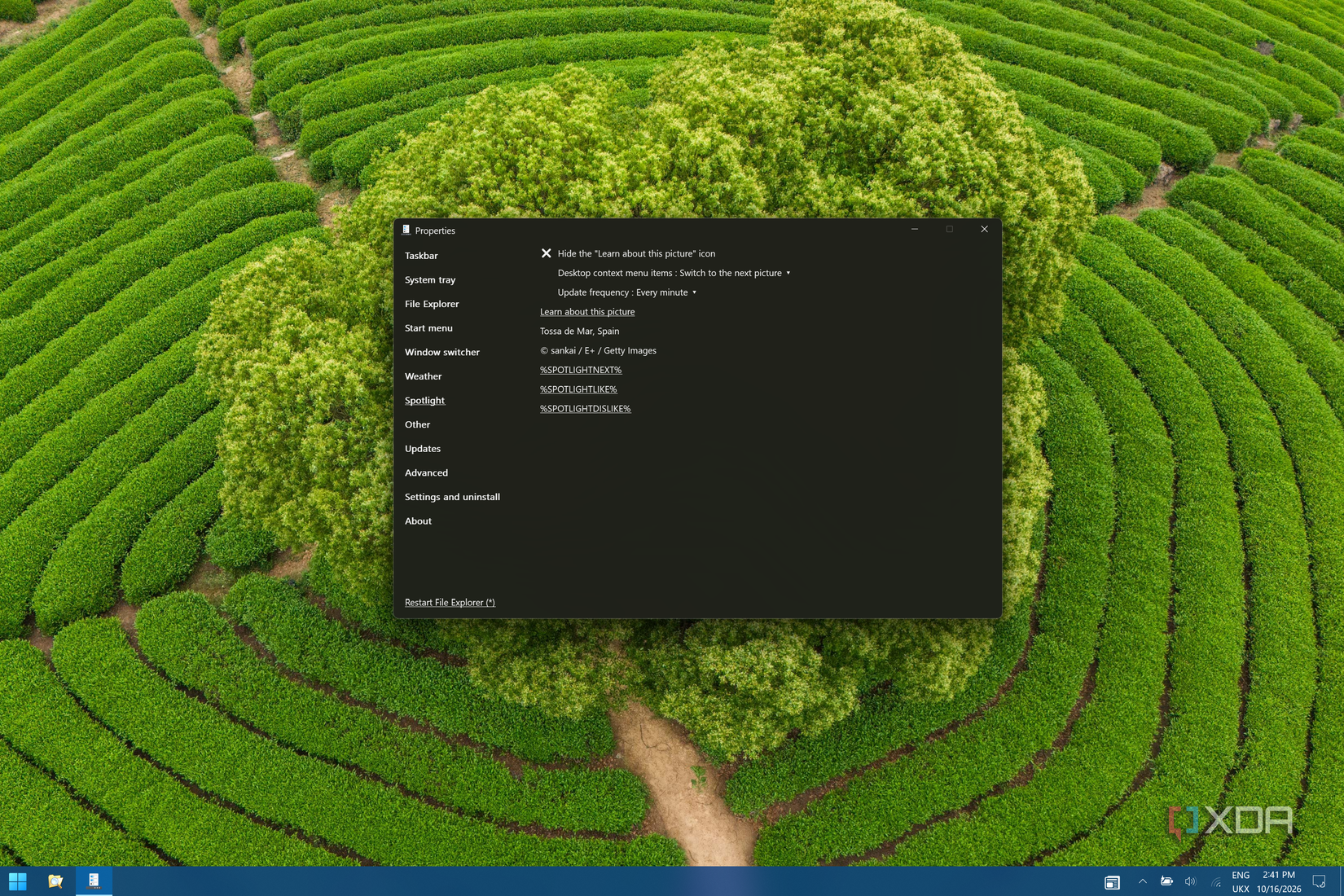Open the Other section
This screenshot has height=896, width=1344.
click(418, 424)
